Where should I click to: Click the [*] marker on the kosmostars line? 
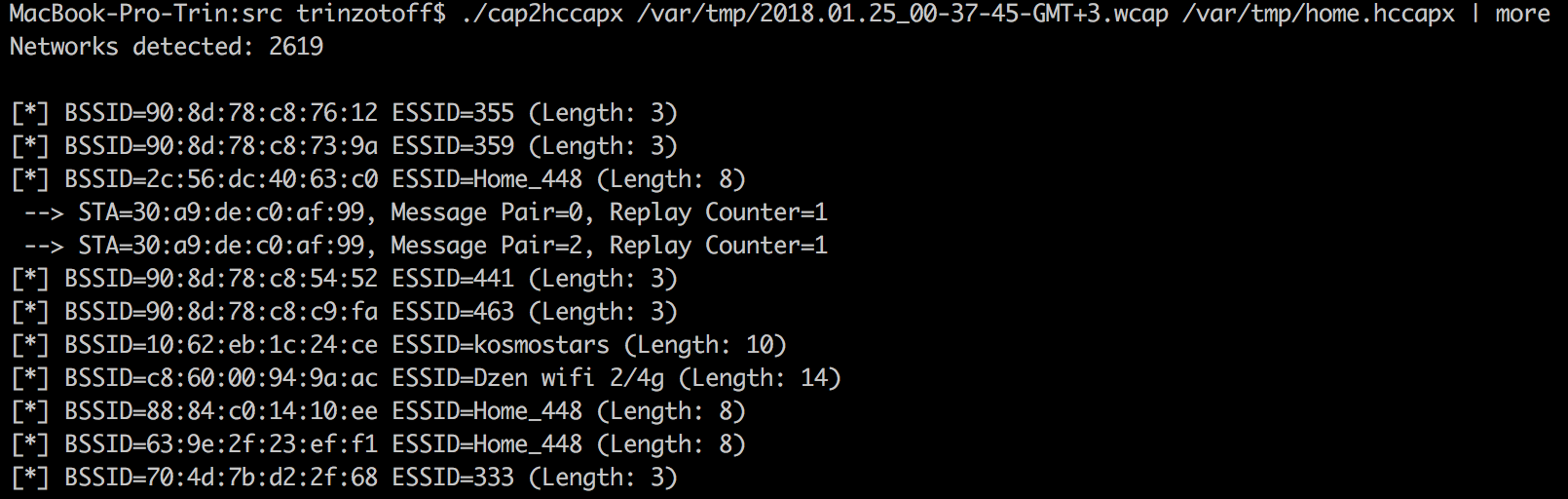[x=30, y=345]
